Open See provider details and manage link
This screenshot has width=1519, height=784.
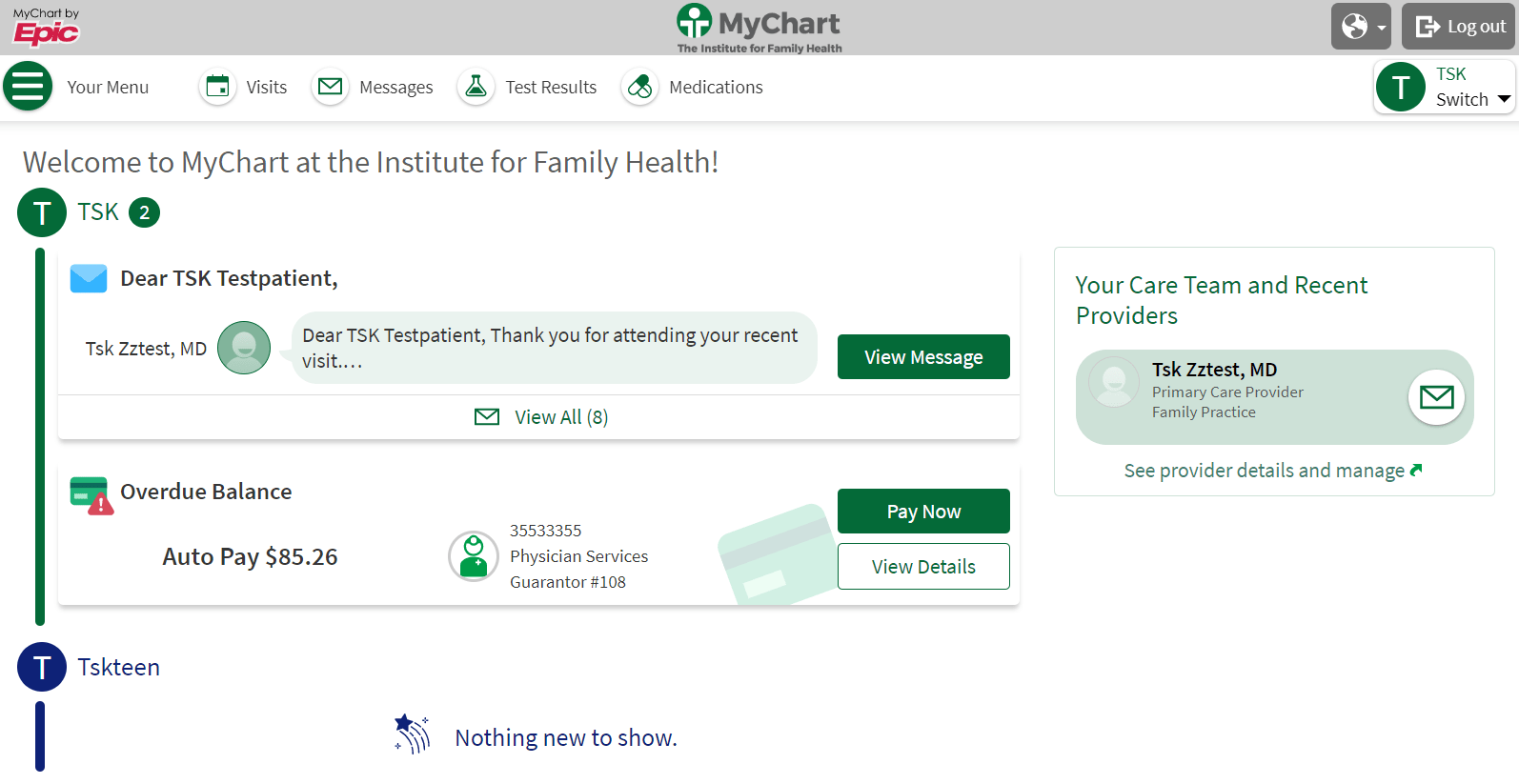[x=1272, y=470]
